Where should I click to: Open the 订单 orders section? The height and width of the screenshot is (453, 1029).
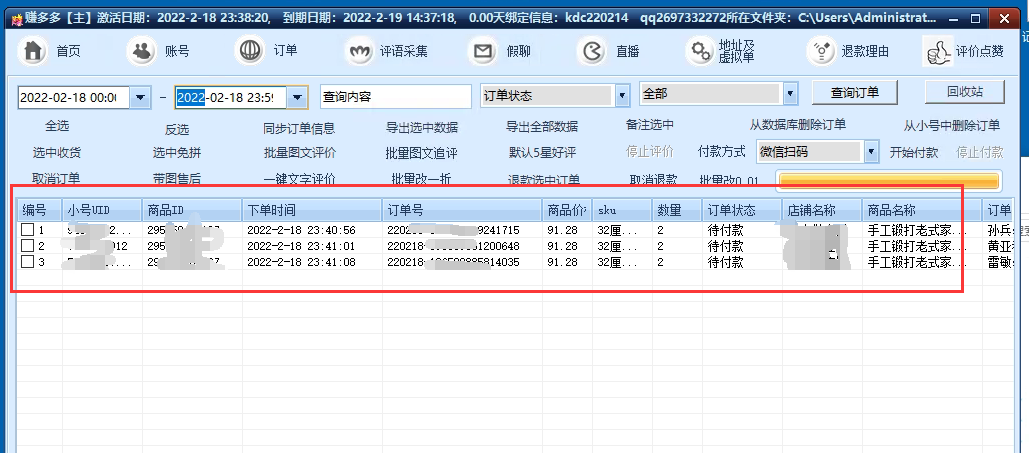pyautogui.click(x=267, y=51)
